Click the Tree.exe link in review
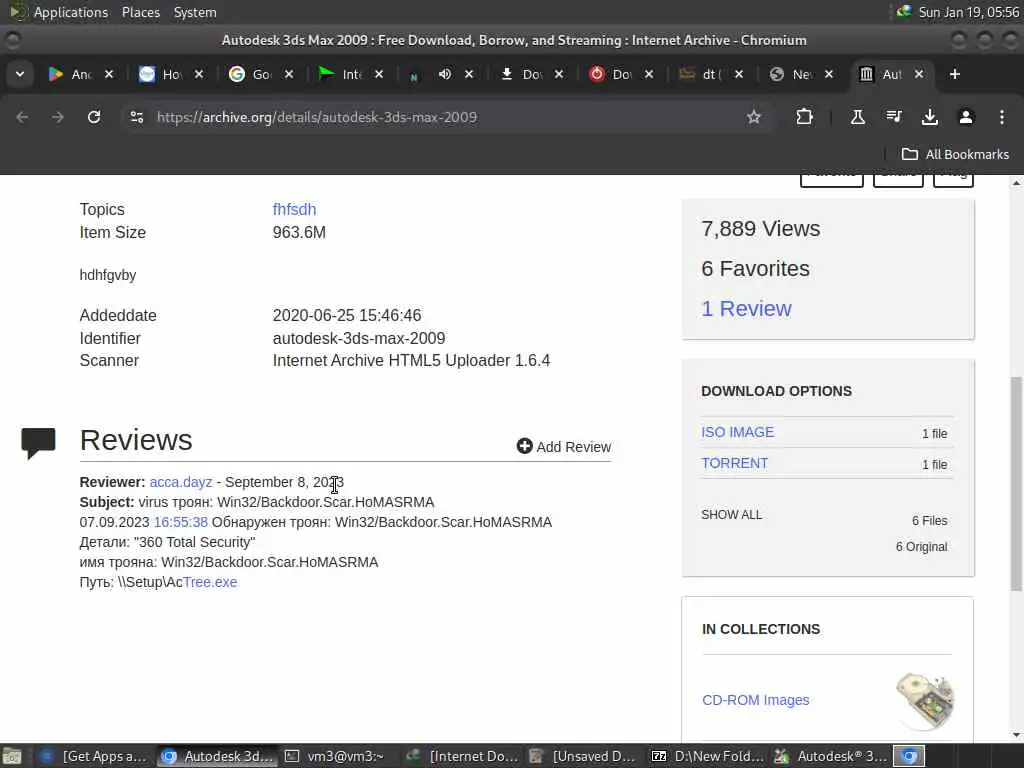 click(210, 582)
